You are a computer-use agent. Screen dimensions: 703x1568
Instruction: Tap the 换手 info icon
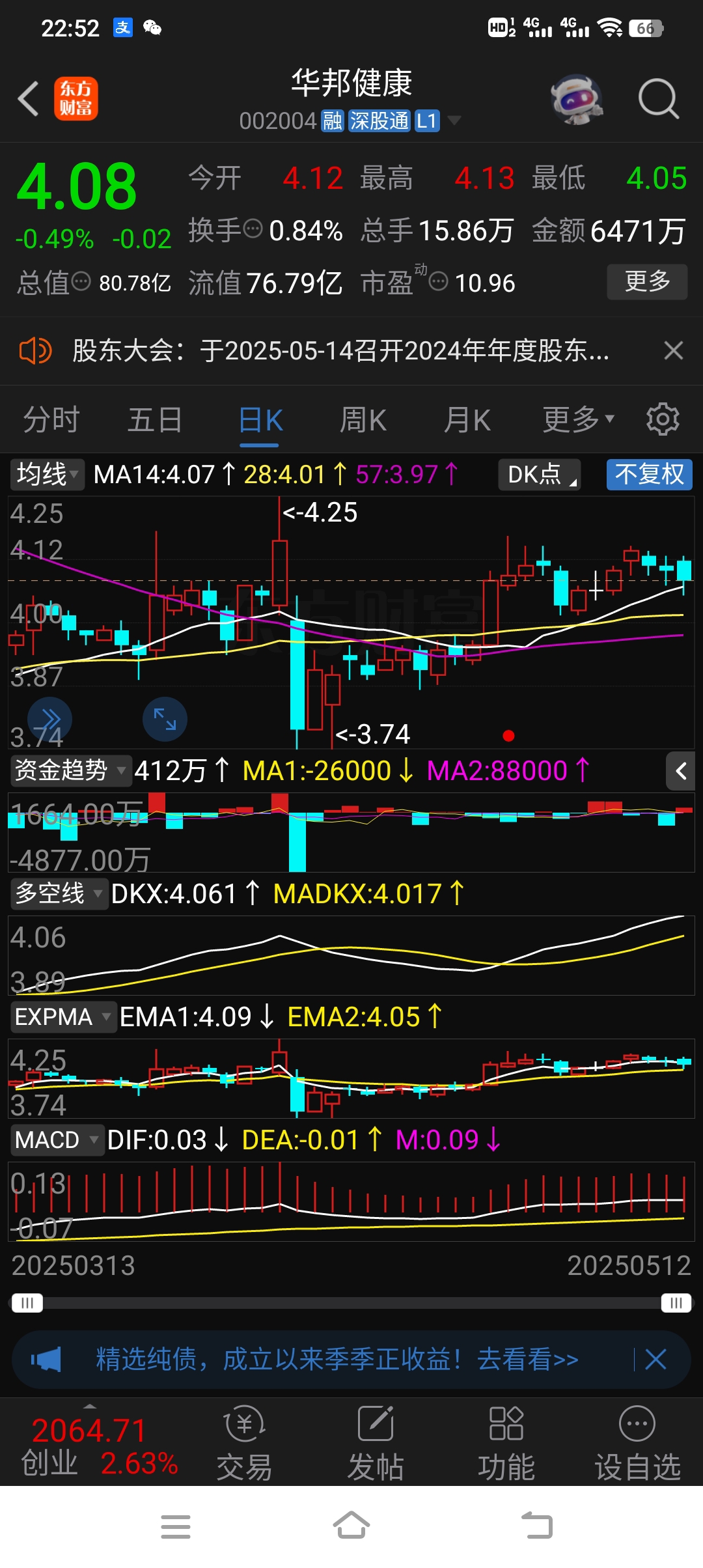[253, 229]
